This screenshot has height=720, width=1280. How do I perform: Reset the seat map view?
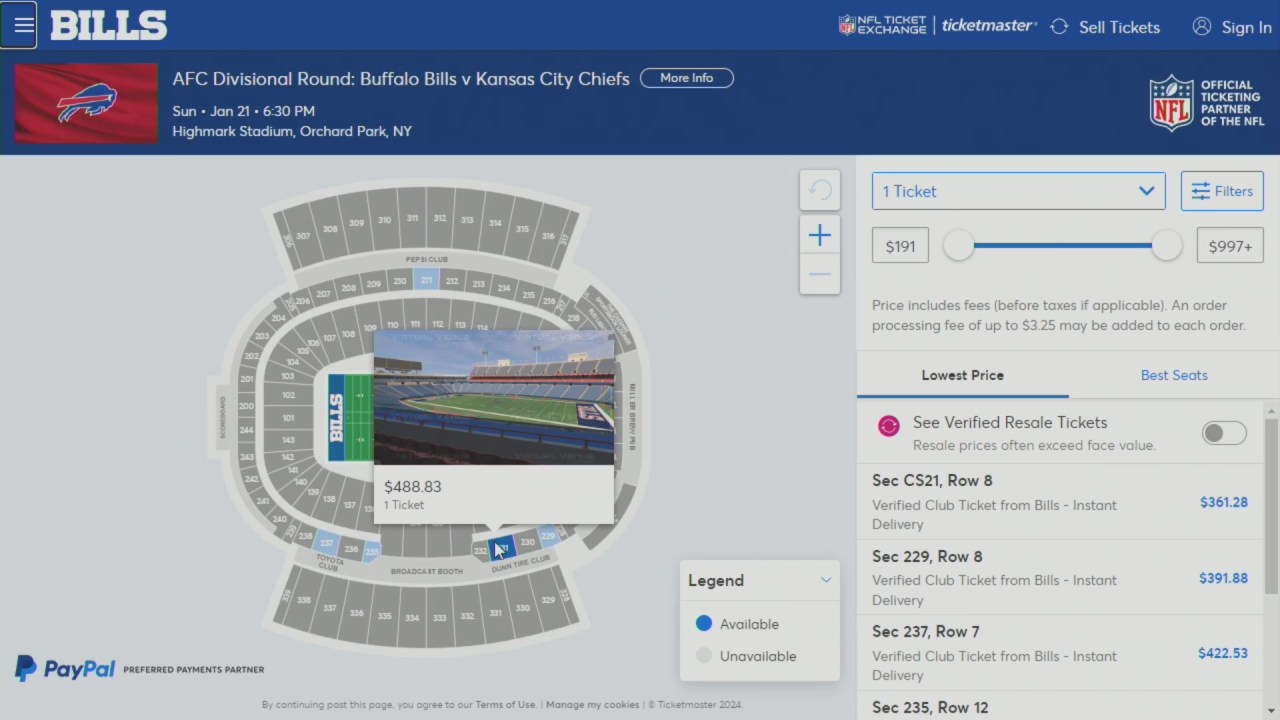tap(819, 190)
